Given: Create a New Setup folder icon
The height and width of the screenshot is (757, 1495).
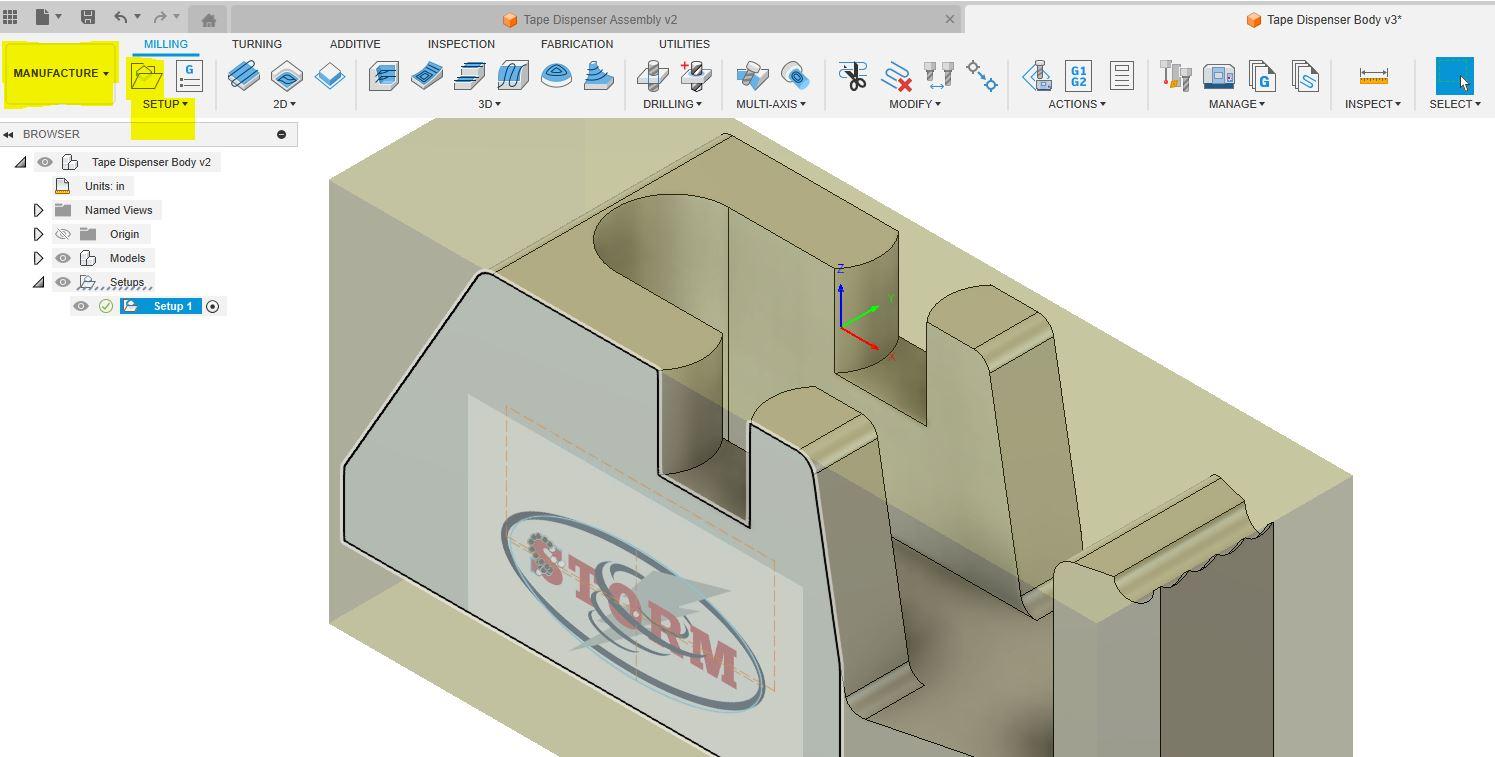Looking at the screenshot, I should pos(146,76).
